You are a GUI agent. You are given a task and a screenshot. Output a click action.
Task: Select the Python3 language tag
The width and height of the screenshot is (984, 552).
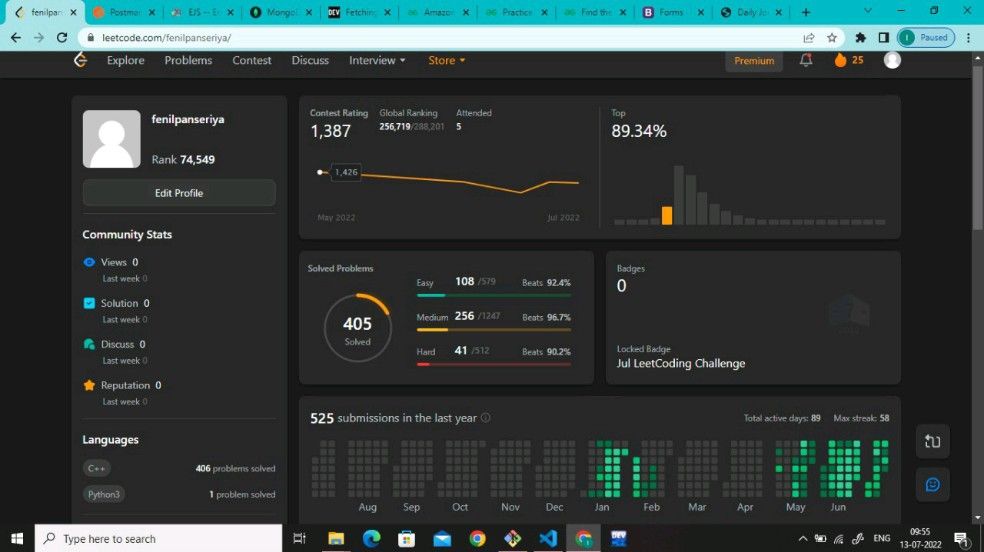(x=104, y=494)
